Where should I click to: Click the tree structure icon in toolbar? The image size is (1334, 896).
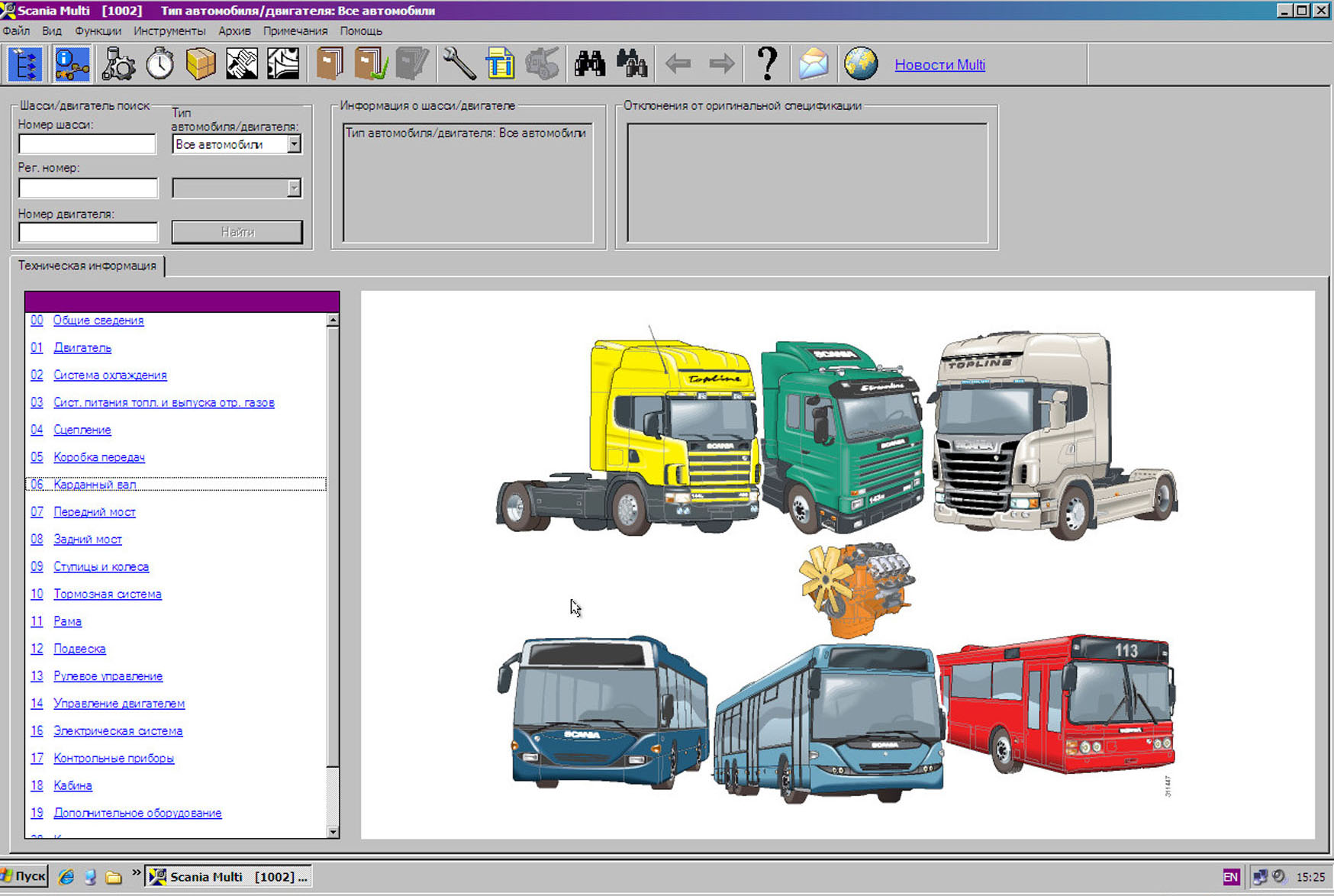(25, 64)
